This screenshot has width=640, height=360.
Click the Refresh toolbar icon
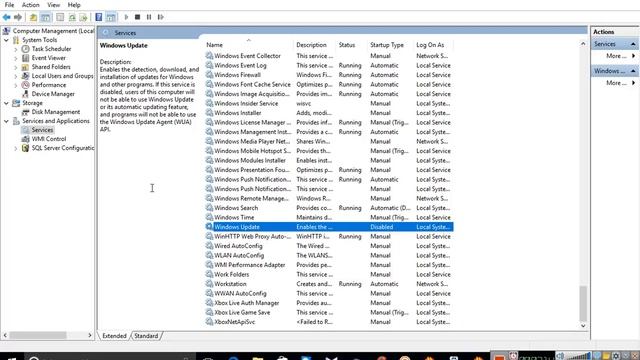pyautogui.click(x=72, y=17)
